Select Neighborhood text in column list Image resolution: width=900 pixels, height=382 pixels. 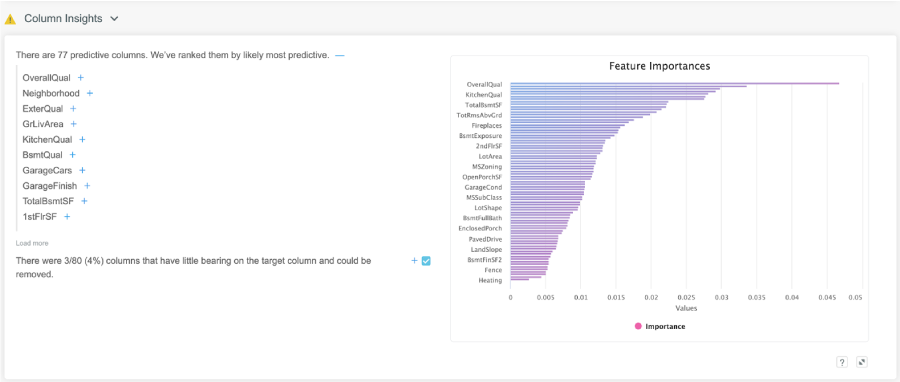51,93
